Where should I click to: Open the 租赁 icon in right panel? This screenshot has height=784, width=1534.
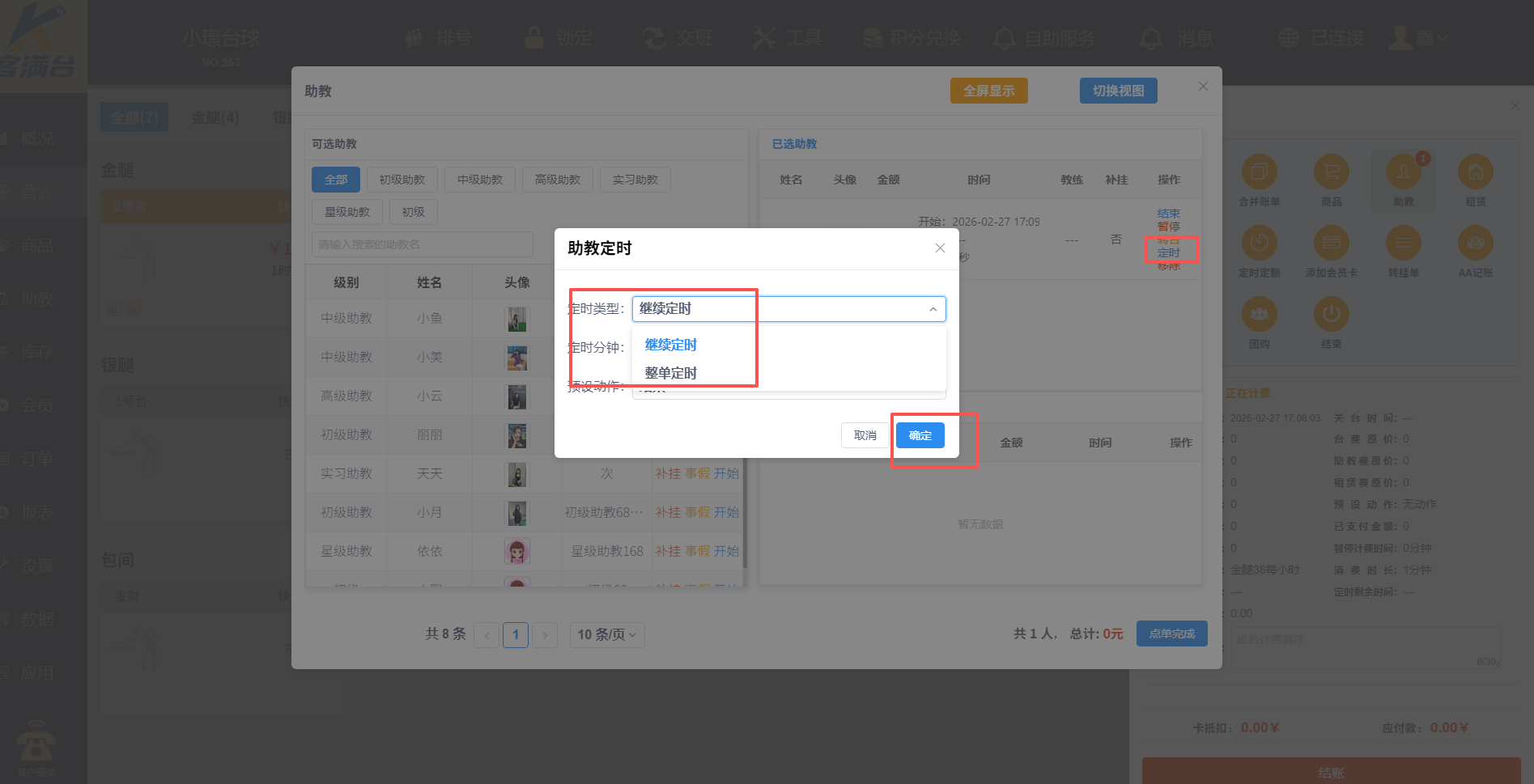[x=1475, y=172]
